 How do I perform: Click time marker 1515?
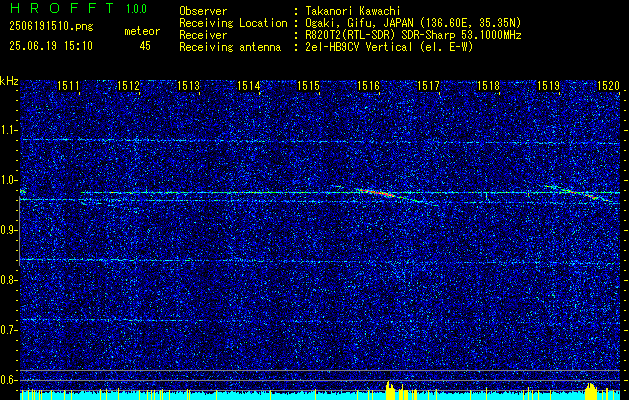tap(308, 85)
